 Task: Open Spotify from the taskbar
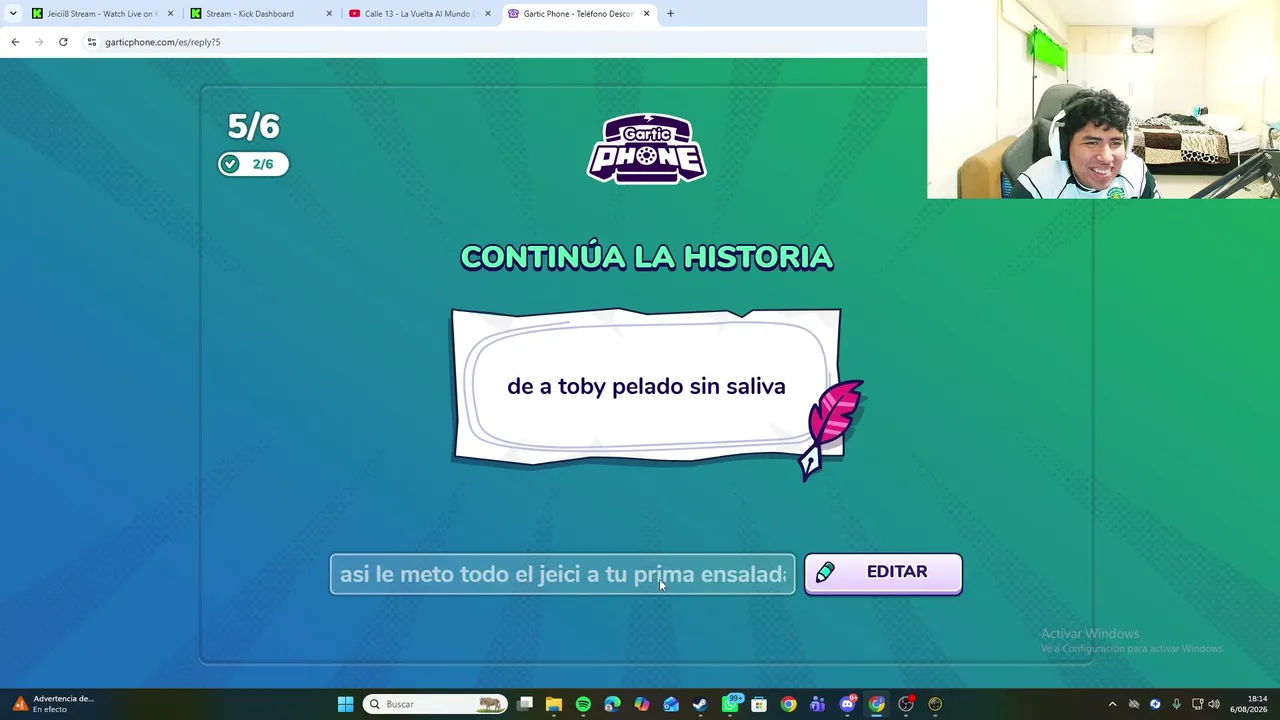583,704
